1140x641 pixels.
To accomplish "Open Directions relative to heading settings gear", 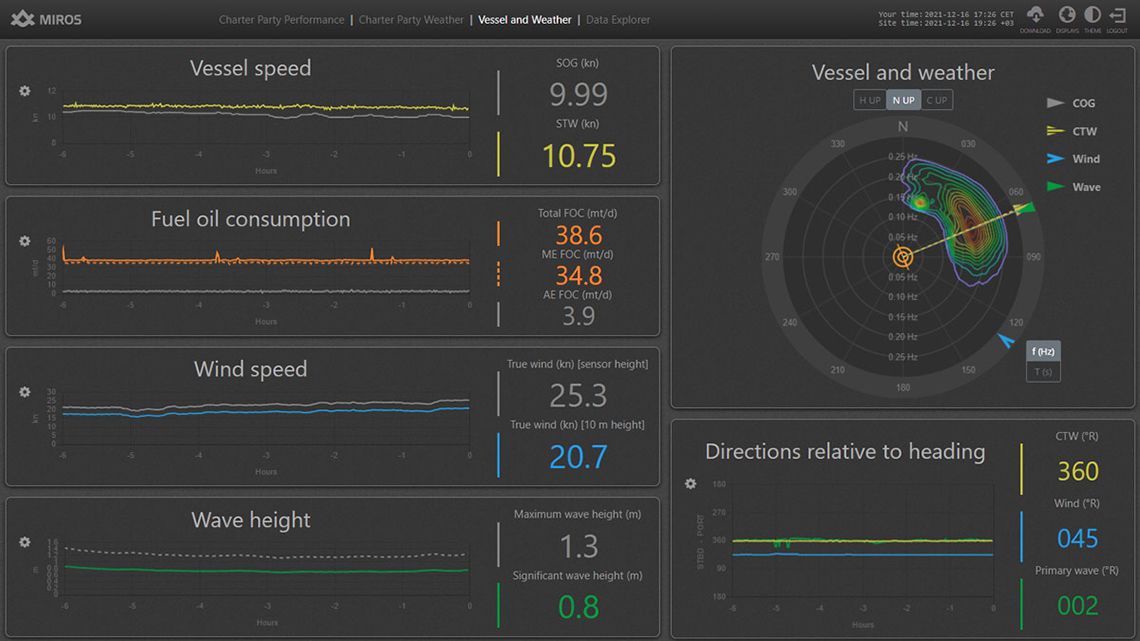I will point(690,484).
